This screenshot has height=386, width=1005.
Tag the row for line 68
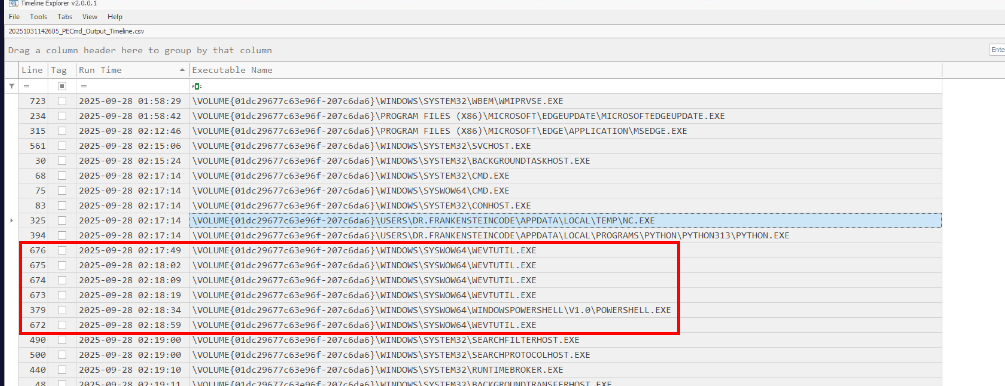point(62,176)
